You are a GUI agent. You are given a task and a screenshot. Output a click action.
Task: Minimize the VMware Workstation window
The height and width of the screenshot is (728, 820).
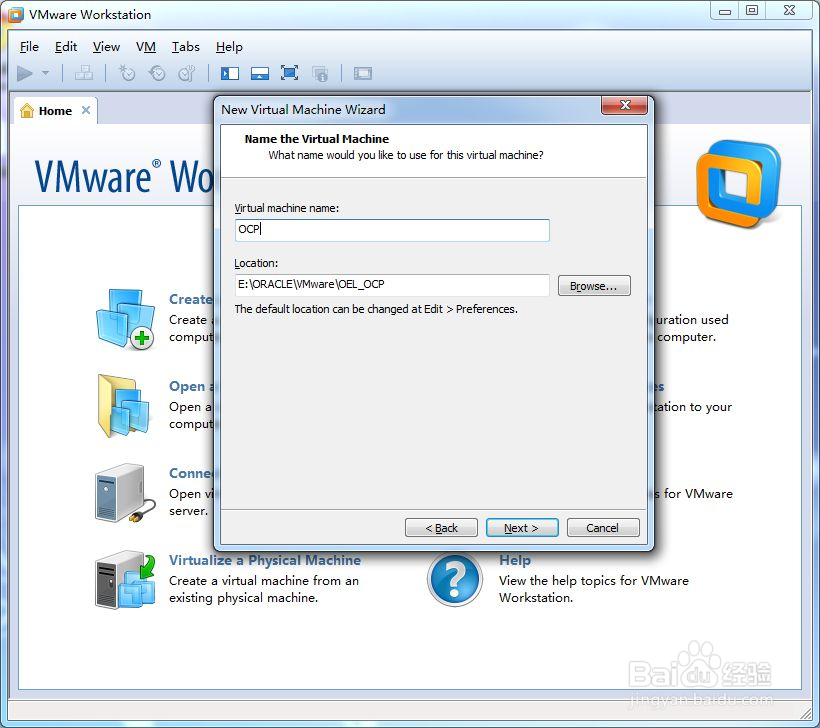click(724, 11)
